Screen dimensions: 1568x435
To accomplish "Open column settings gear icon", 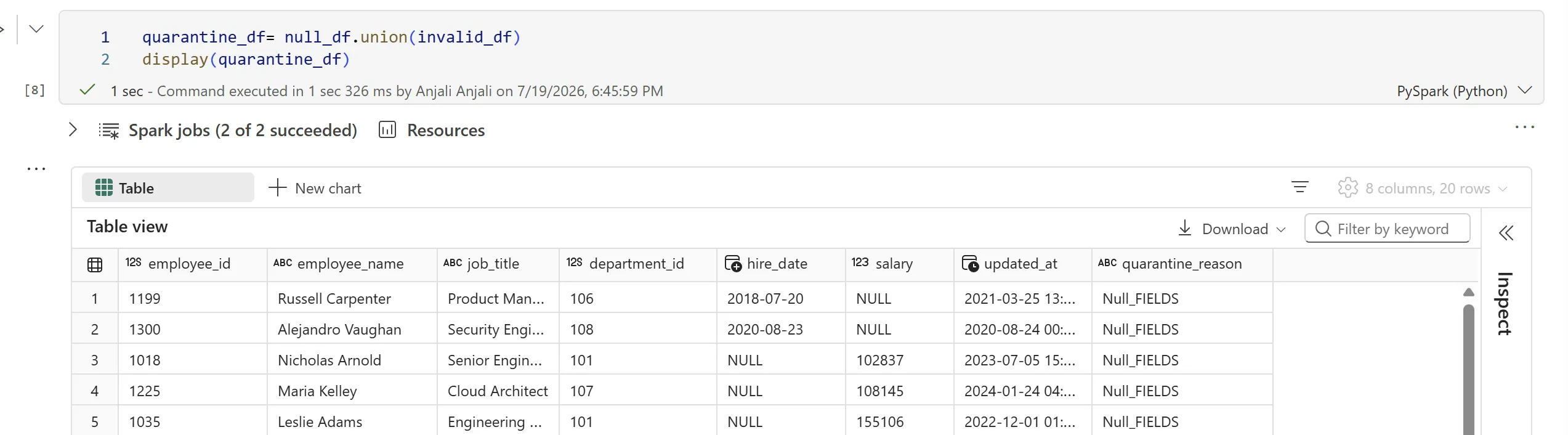I will tap(1348, 187).
